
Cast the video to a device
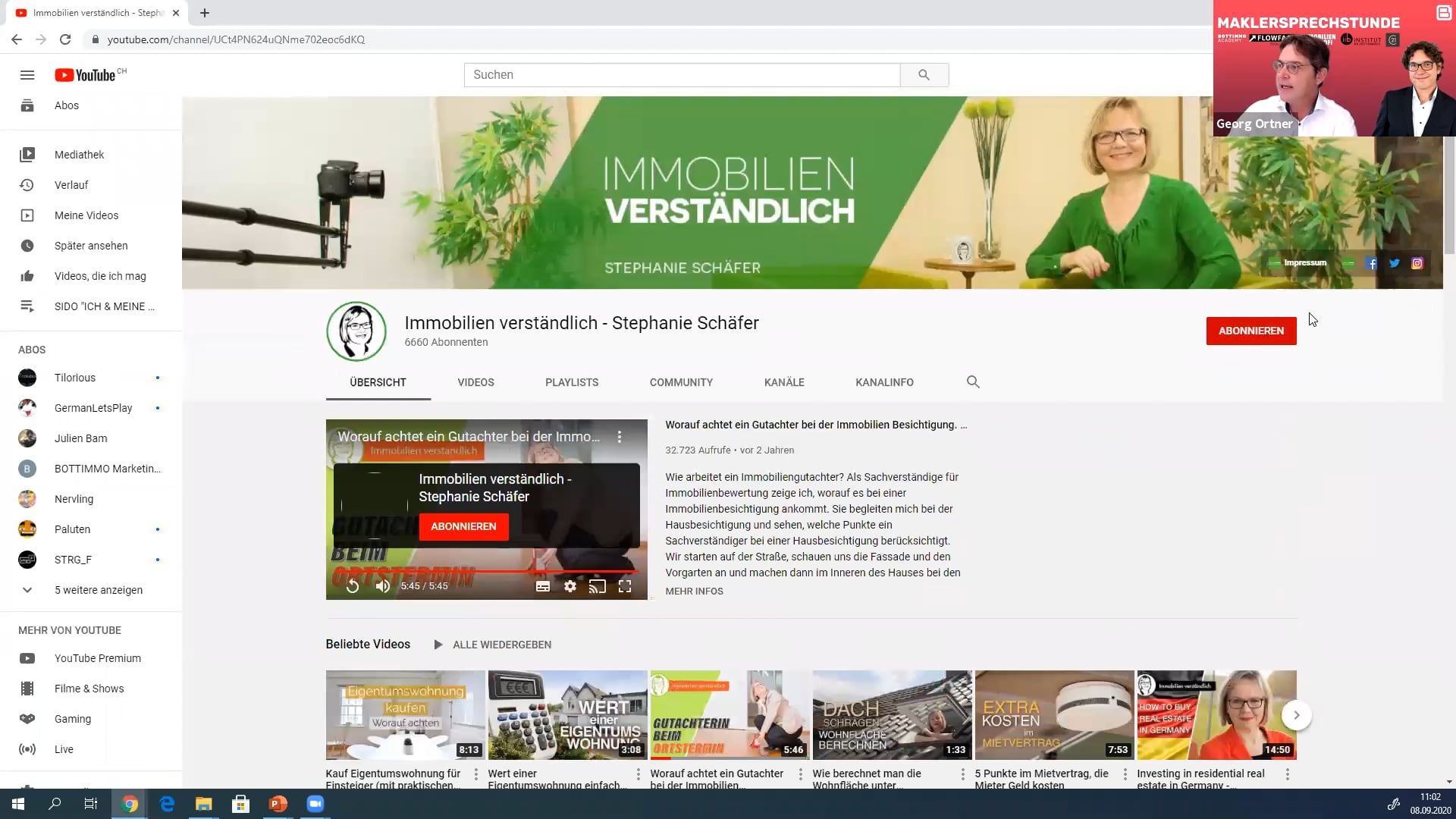point(598,586)
